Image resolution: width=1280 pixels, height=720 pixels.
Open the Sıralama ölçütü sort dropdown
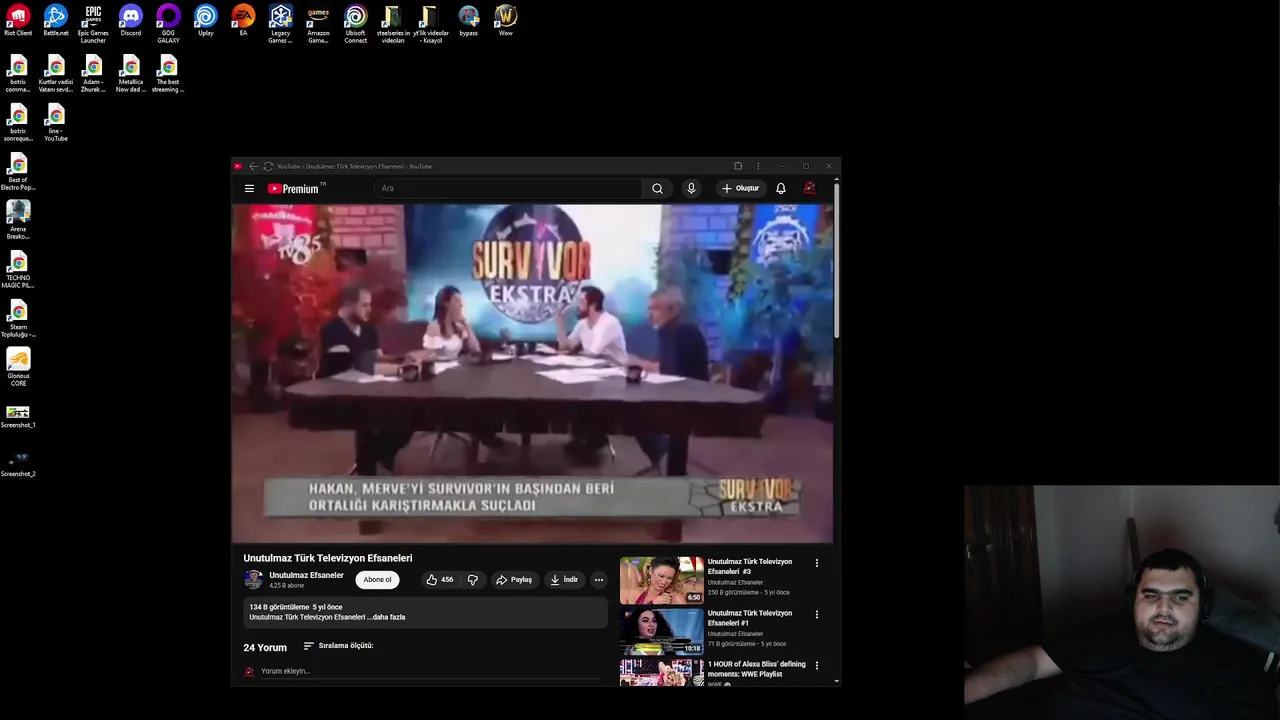pyautogui.click(x=338, y=646)
